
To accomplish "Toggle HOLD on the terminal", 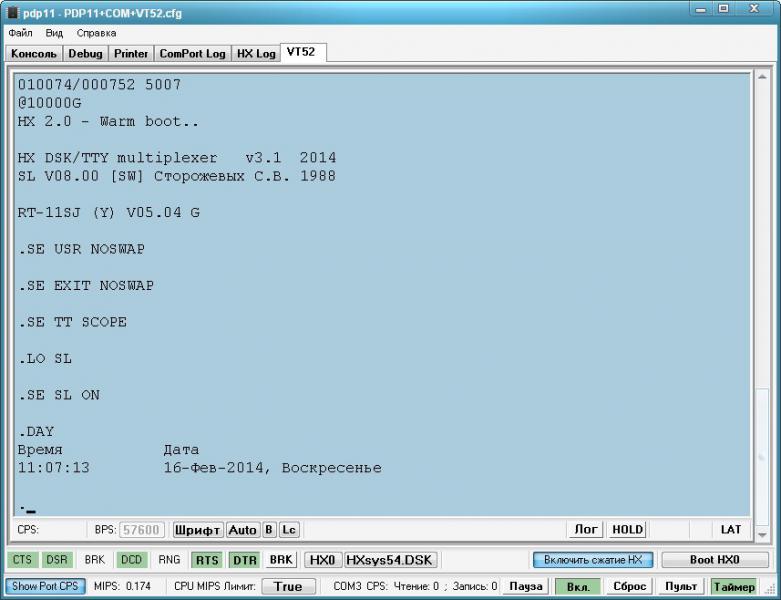I will click(x=627, y=530).
